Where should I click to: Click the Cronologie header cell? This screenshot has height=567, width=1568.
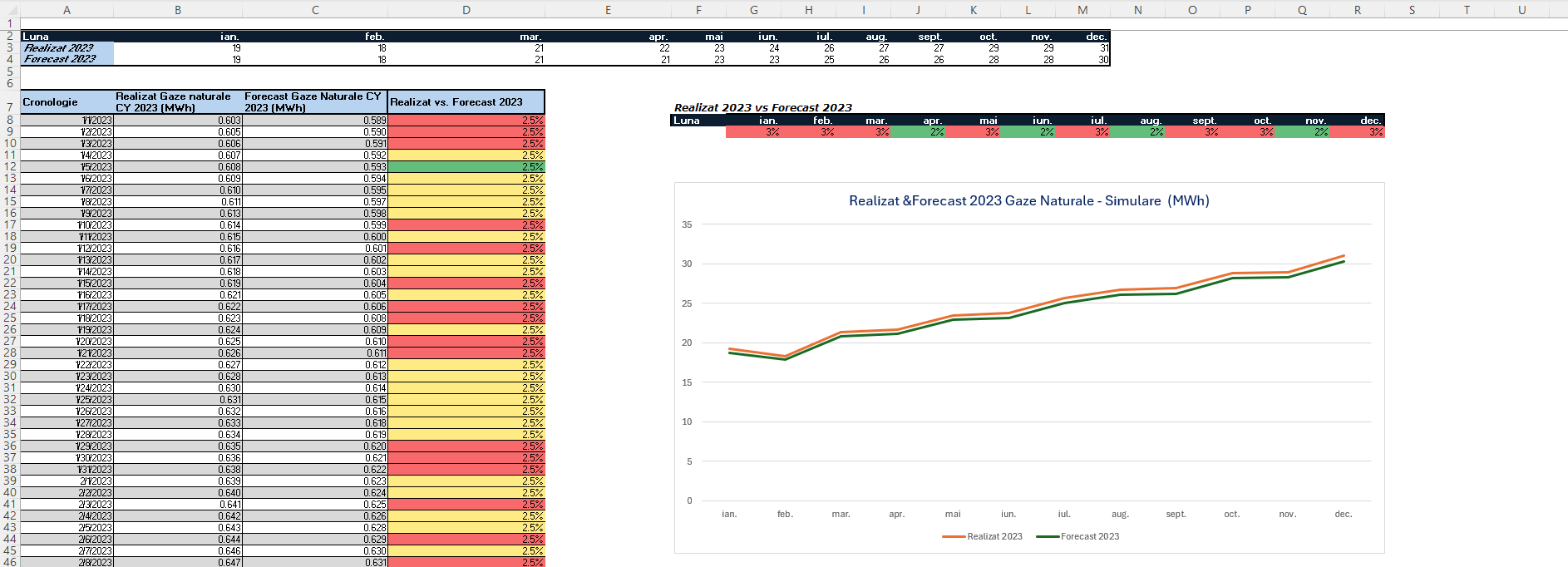(67, 102)
